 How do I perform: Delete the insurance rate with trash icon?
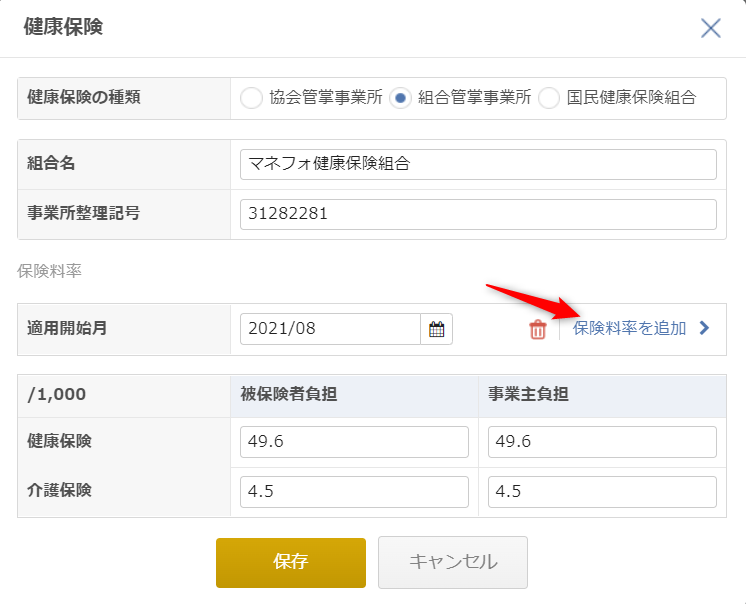538,329
